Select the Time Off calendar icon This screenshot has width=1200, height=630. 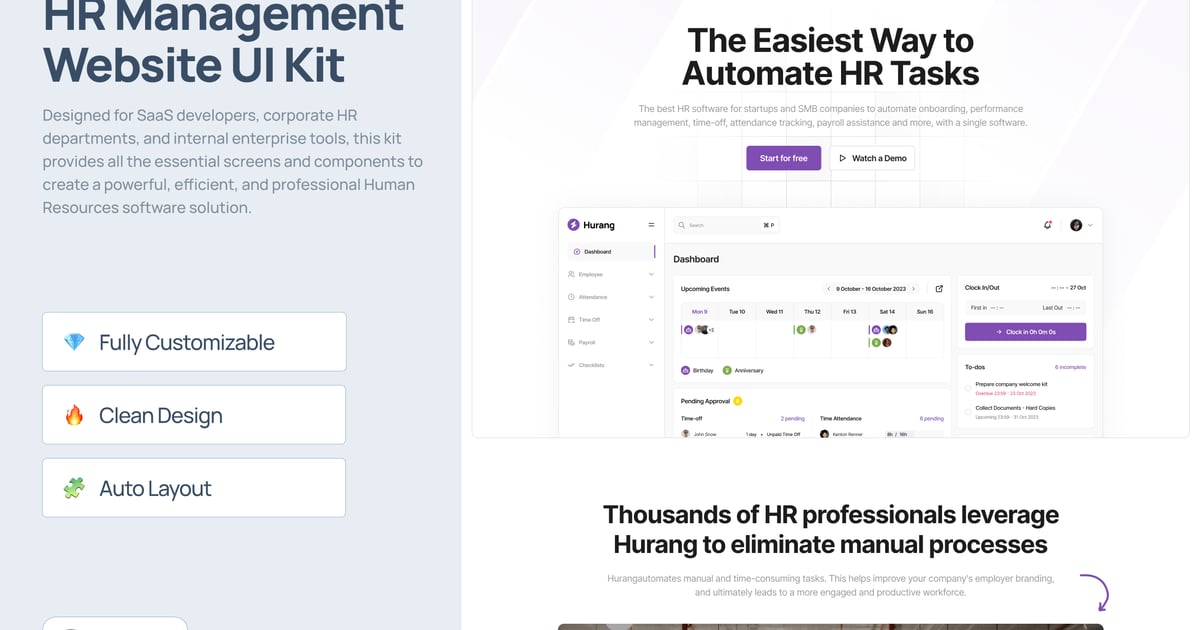click(x=571, y=319)
